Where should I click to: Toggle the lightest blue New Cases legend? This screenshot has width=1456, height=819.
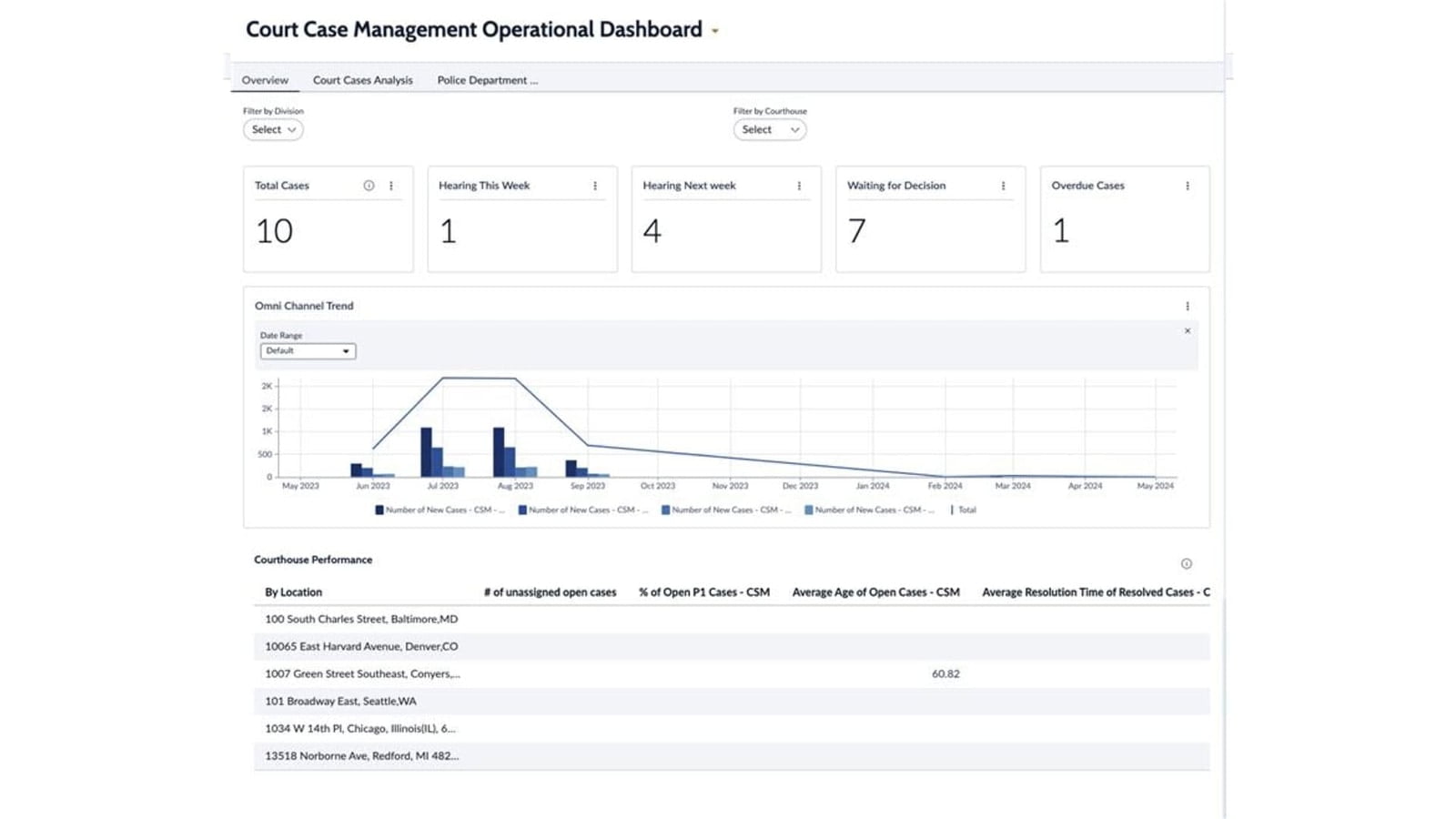869,511
